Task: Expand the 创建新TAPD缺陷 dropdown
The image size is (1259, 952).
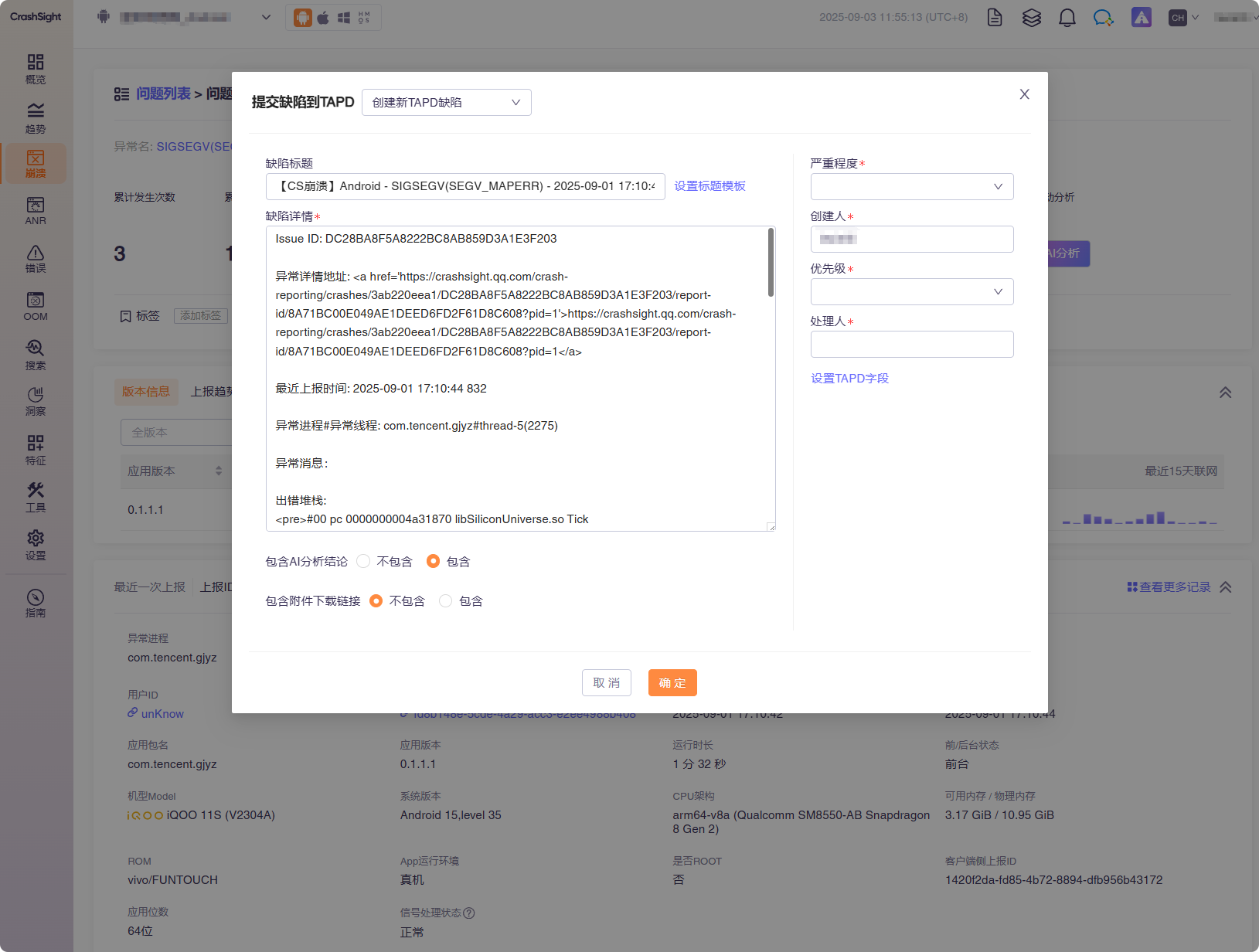Action: [x=446, y=103]
